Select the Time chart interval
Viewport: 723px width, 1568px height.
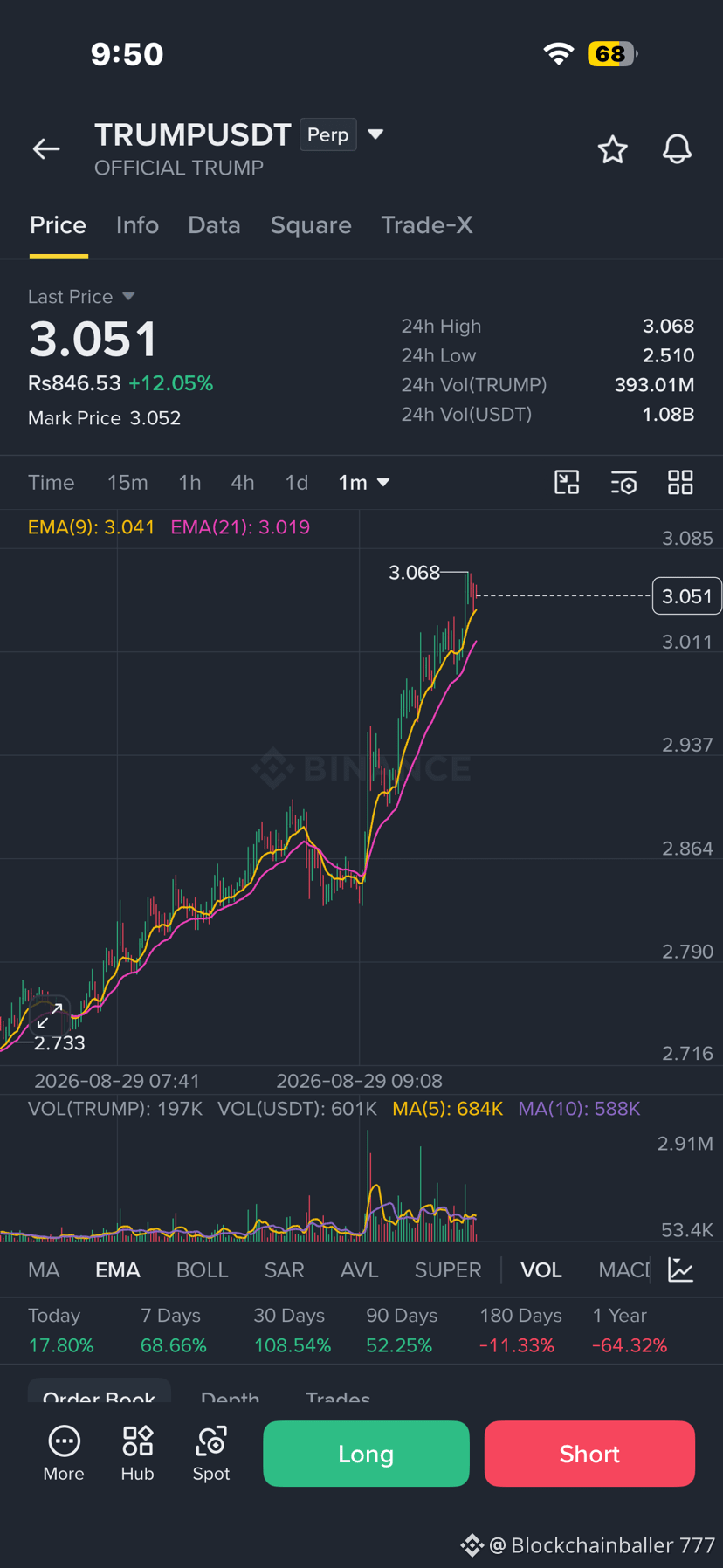(x=52, y=483)
